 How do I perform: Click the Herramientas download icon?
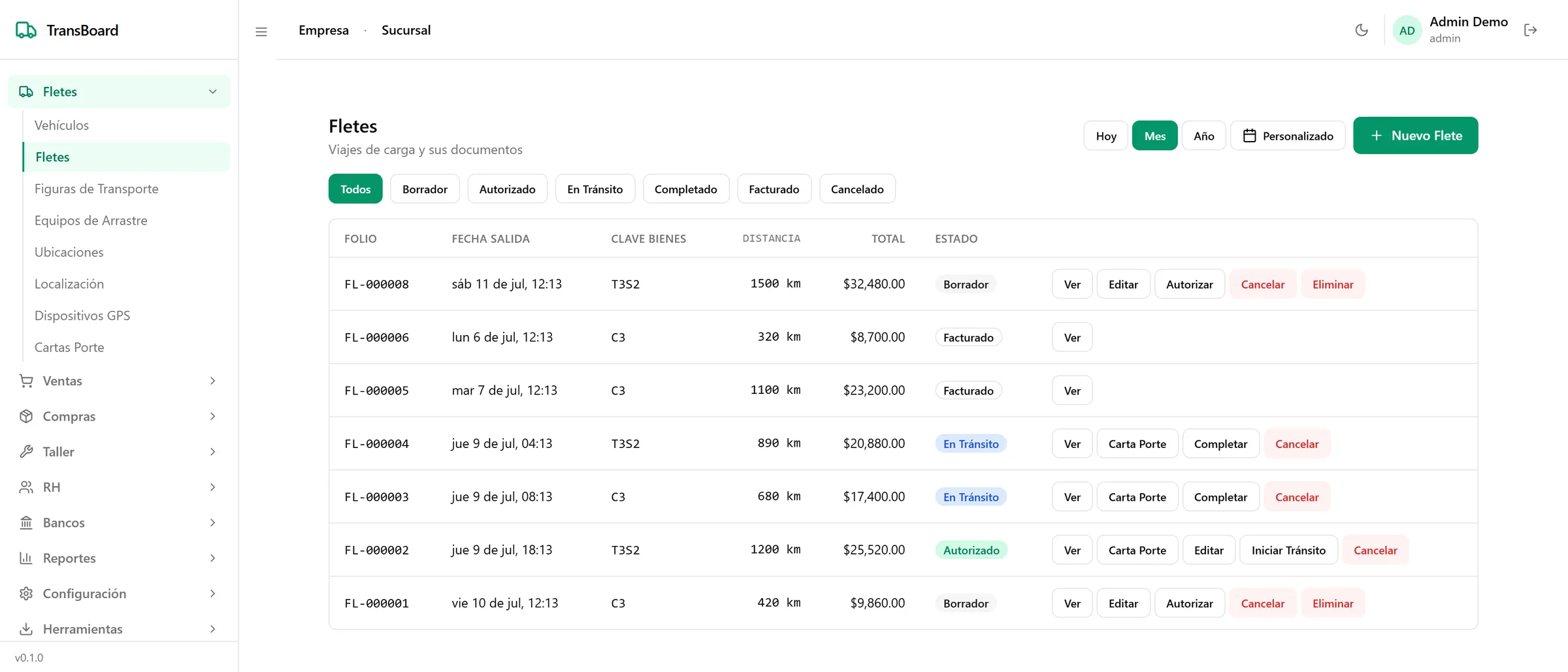tap(26, 629)
